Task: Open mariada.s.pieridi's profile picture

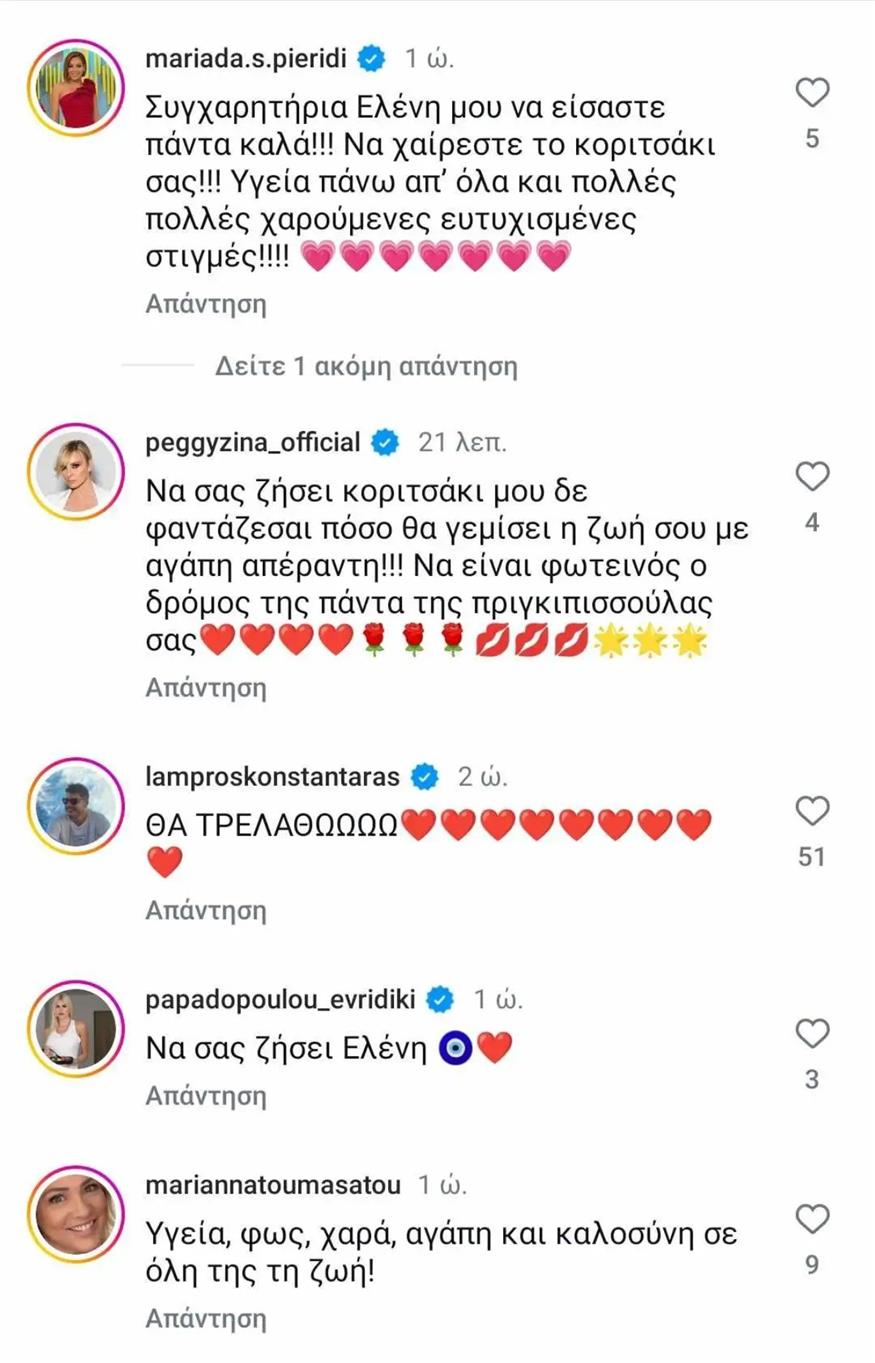Action: (x=76, y=85)
